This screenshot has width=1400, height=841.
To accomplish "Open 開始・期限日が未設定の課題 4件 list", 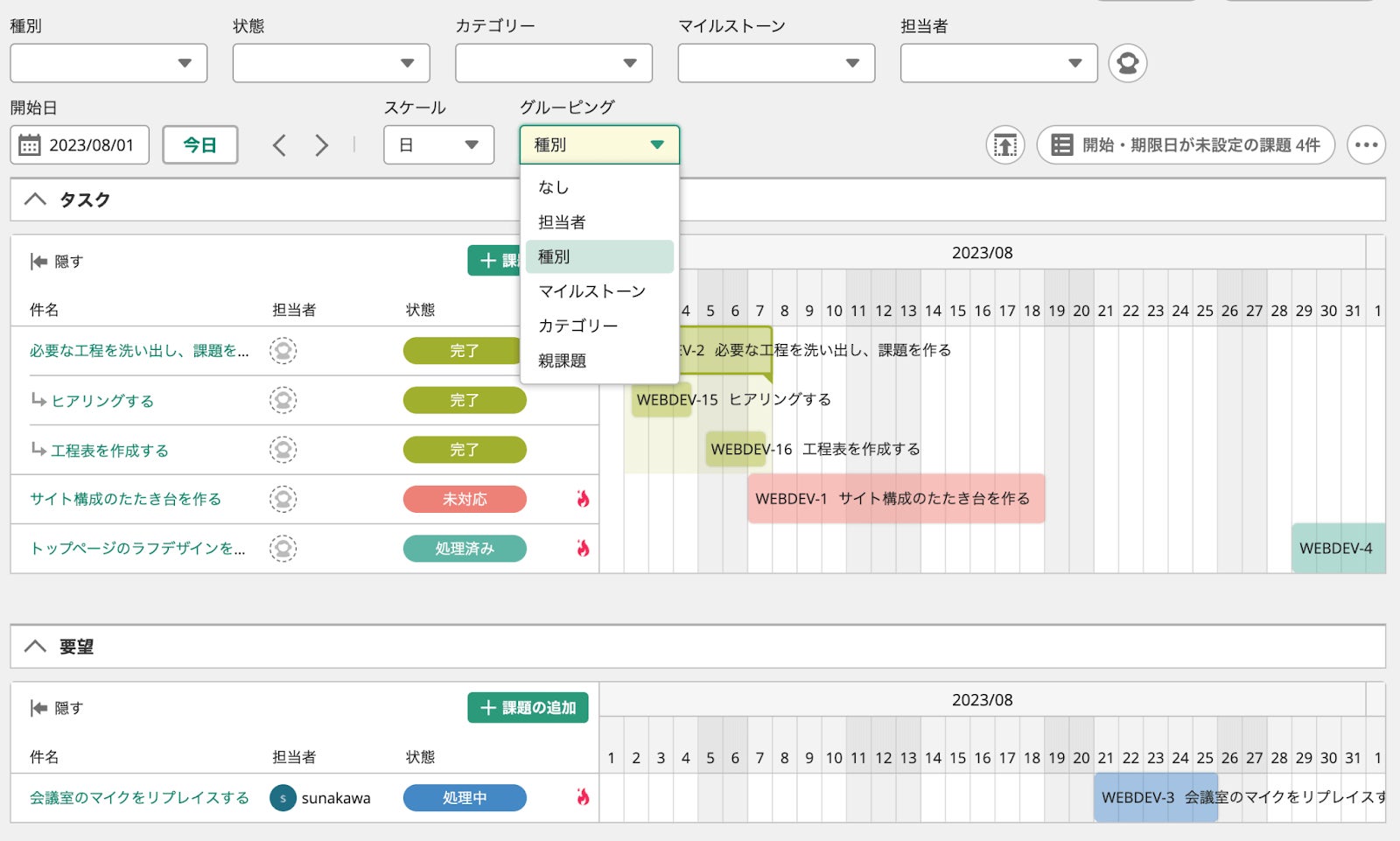I will (1186, 145).
